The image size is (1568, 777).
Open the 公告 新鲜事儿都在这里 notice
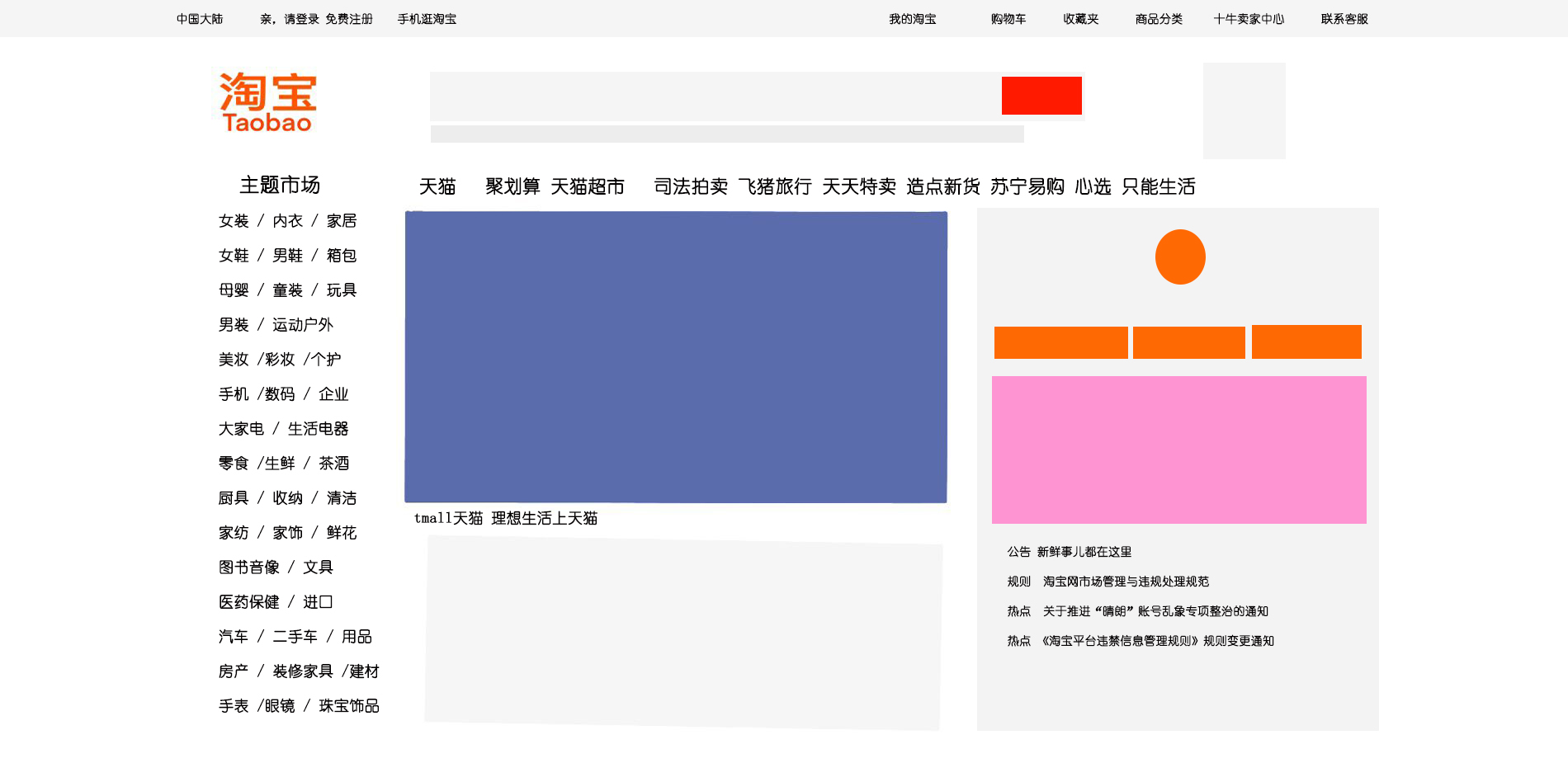1070,552
